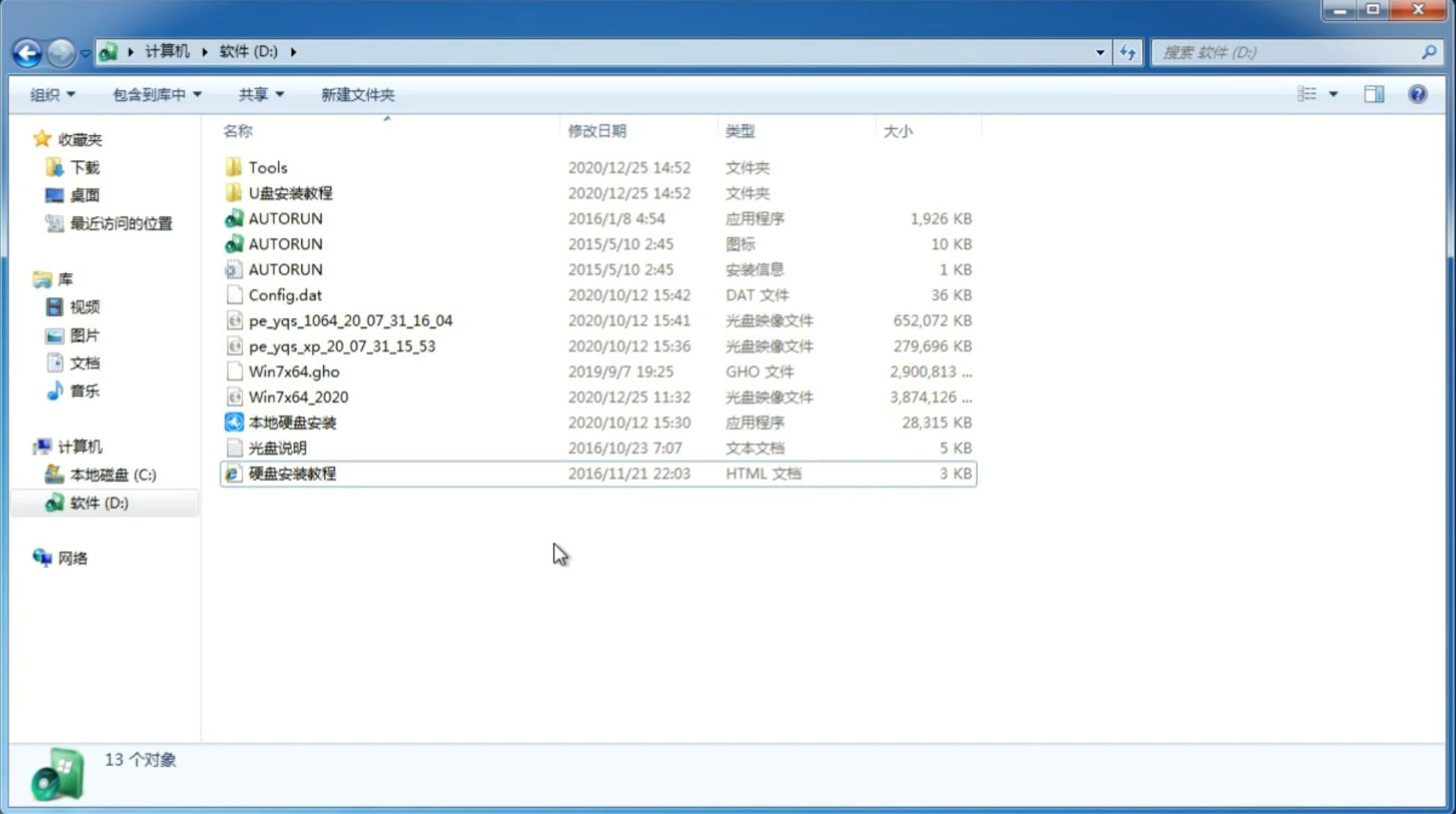Navigate back using back arrow button

tap(27, 50)
